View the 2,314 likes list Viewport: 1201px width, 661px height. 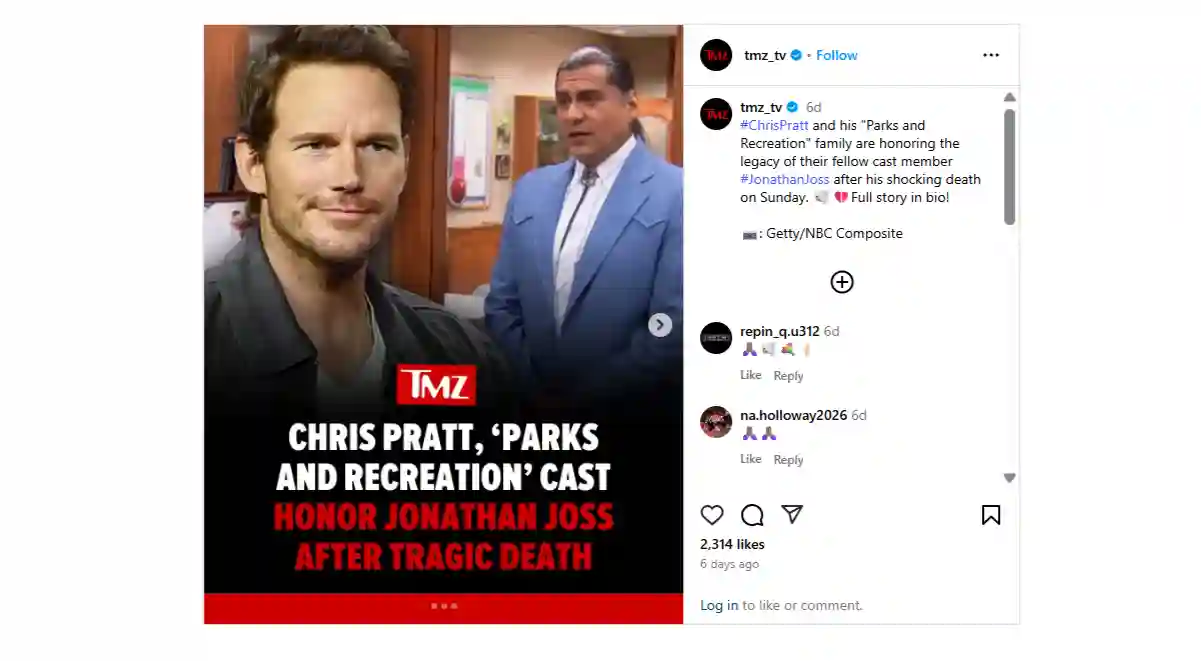[732, 544]
